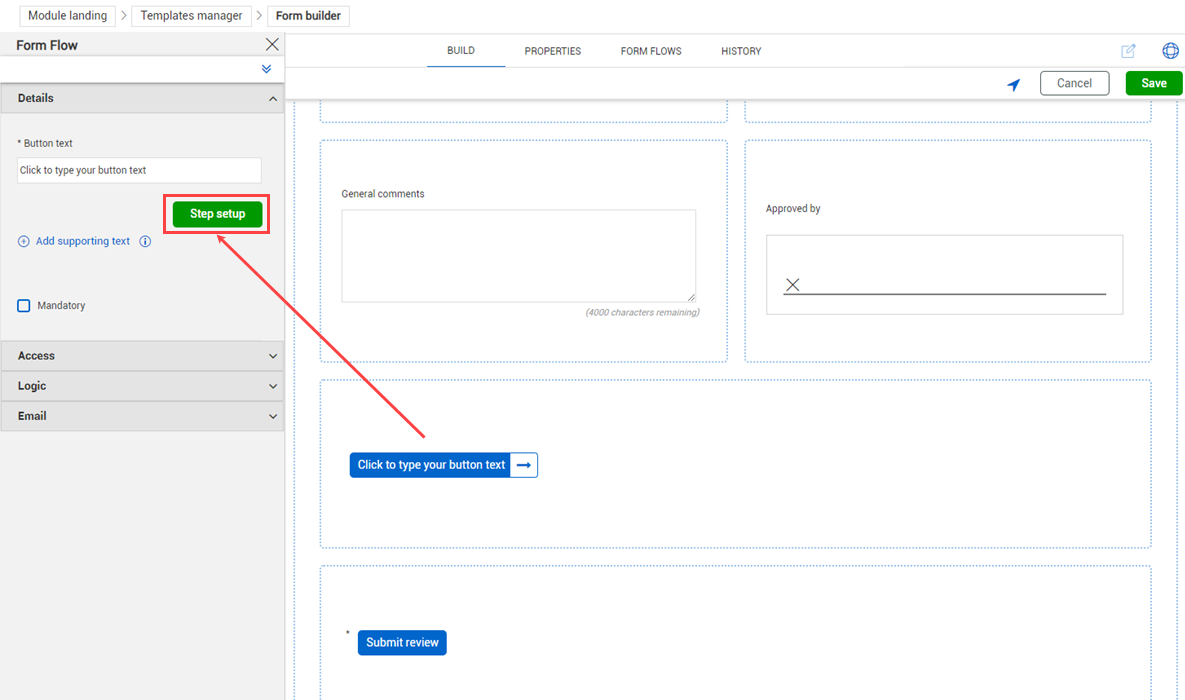The image size is (1185, 700).
Task: Open the Form Flows tab
Action: pos(651,51)
